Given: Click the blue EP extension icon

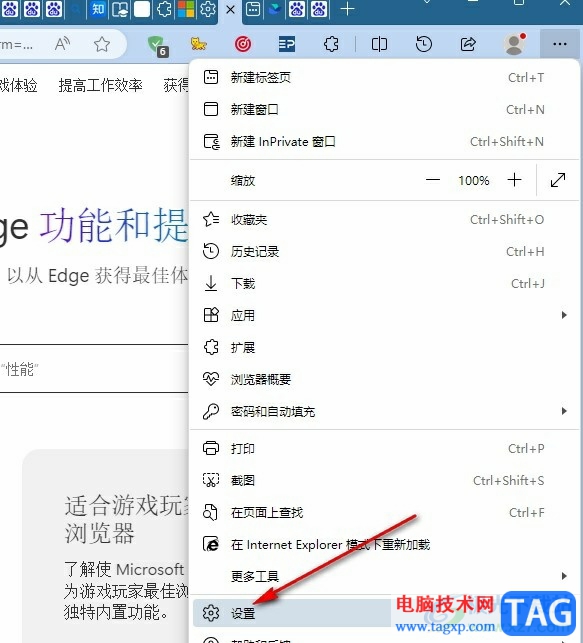Looking at the screenshot, I should [x=287, y=44].
